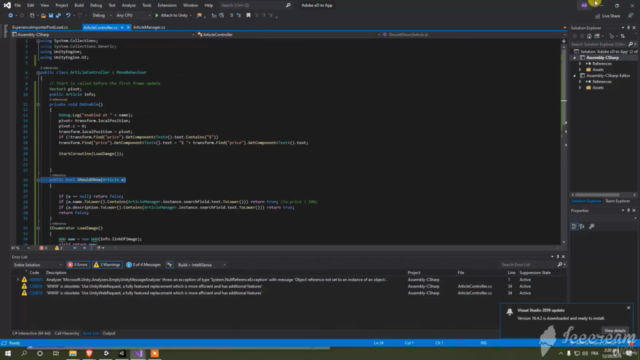640x360 pixels.
Task: Click the Undo arrow in the toolbar
Action: (68, 16)
